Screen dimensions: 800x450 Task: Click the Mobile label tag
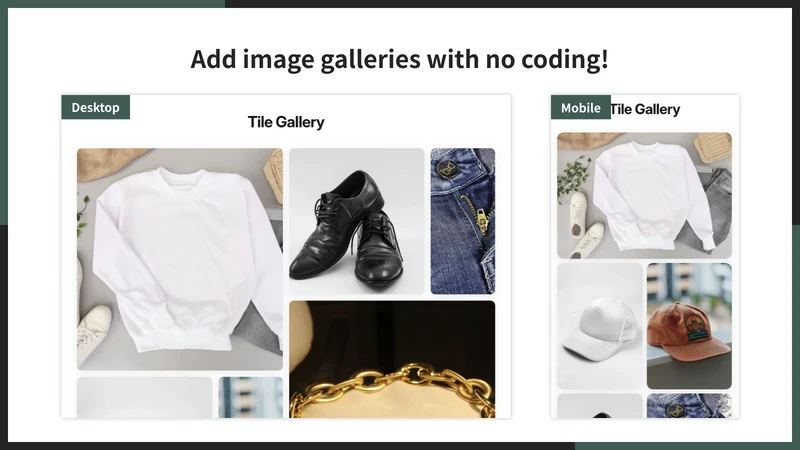(x=581, y=108)
